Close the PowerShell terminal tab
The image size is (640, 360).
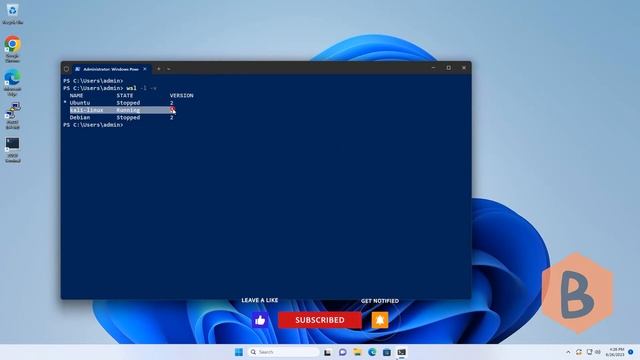[x=144, y=69]
